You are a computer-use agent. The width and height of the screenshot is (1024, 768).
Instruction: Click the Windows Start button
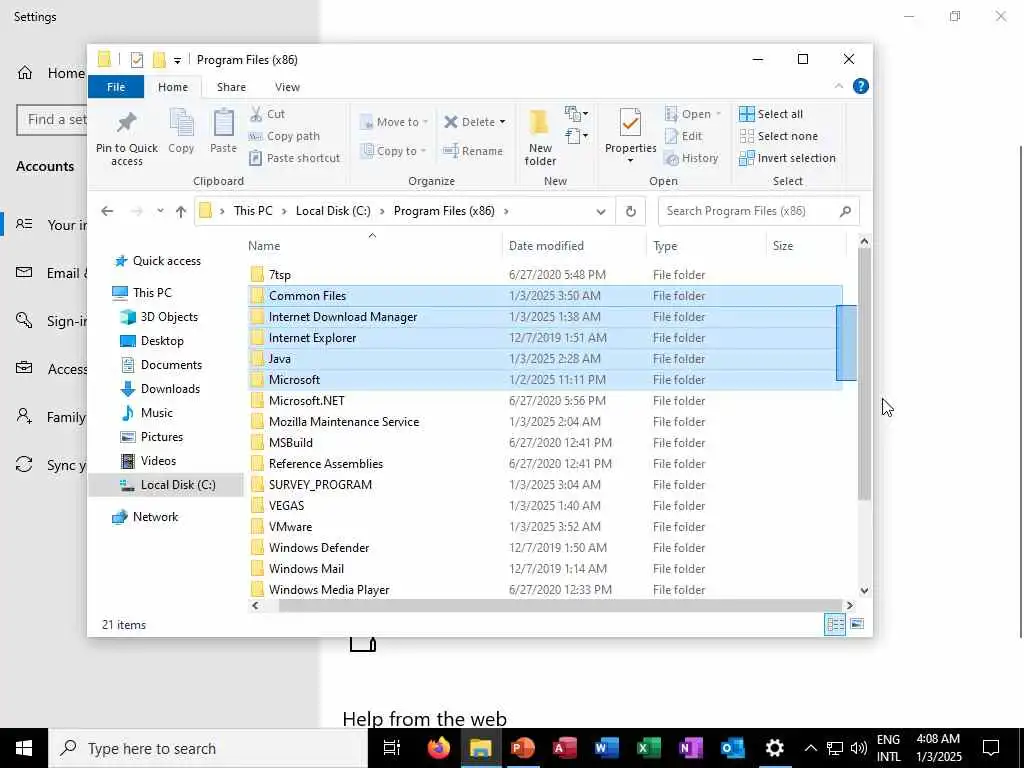pyautogui.click(x=24, y=748)
